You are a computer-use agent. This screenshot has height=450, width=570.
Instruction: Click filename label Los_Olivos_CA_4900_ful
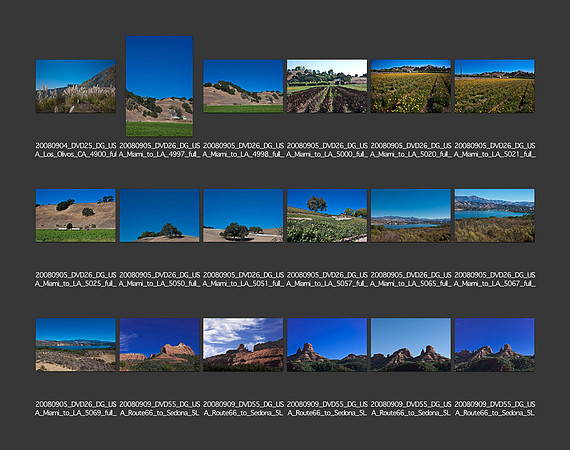[76, 150]
